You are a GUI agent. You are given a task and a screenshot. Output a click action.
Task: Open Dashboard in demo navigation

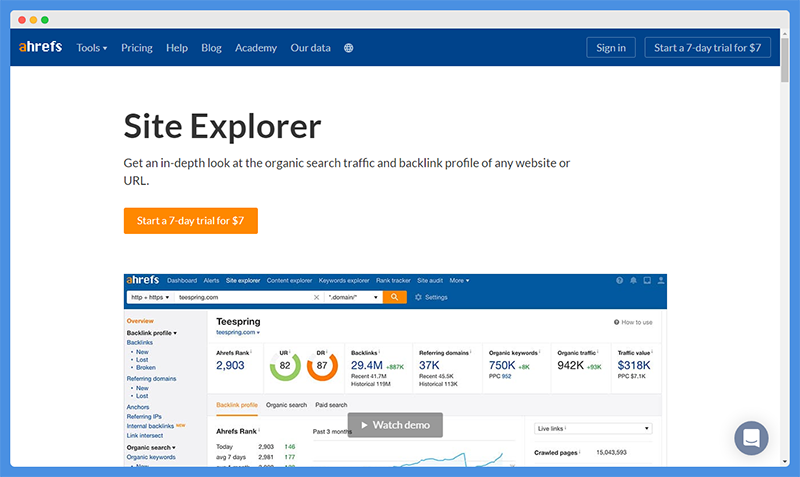tap(182, 281)
